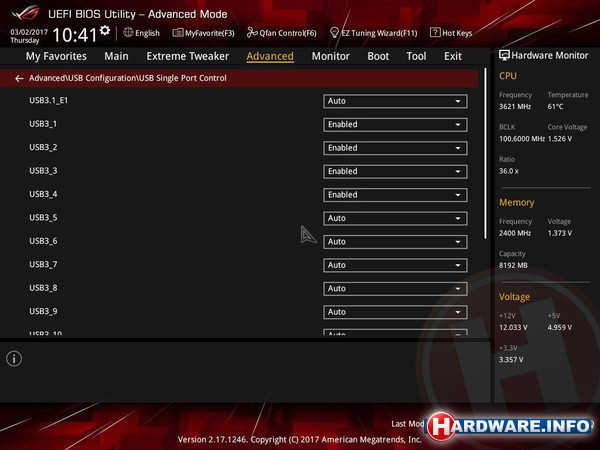600x450 pixels.
Task: Click the 10:41 clock display
Action: click(x=75, y=35)
